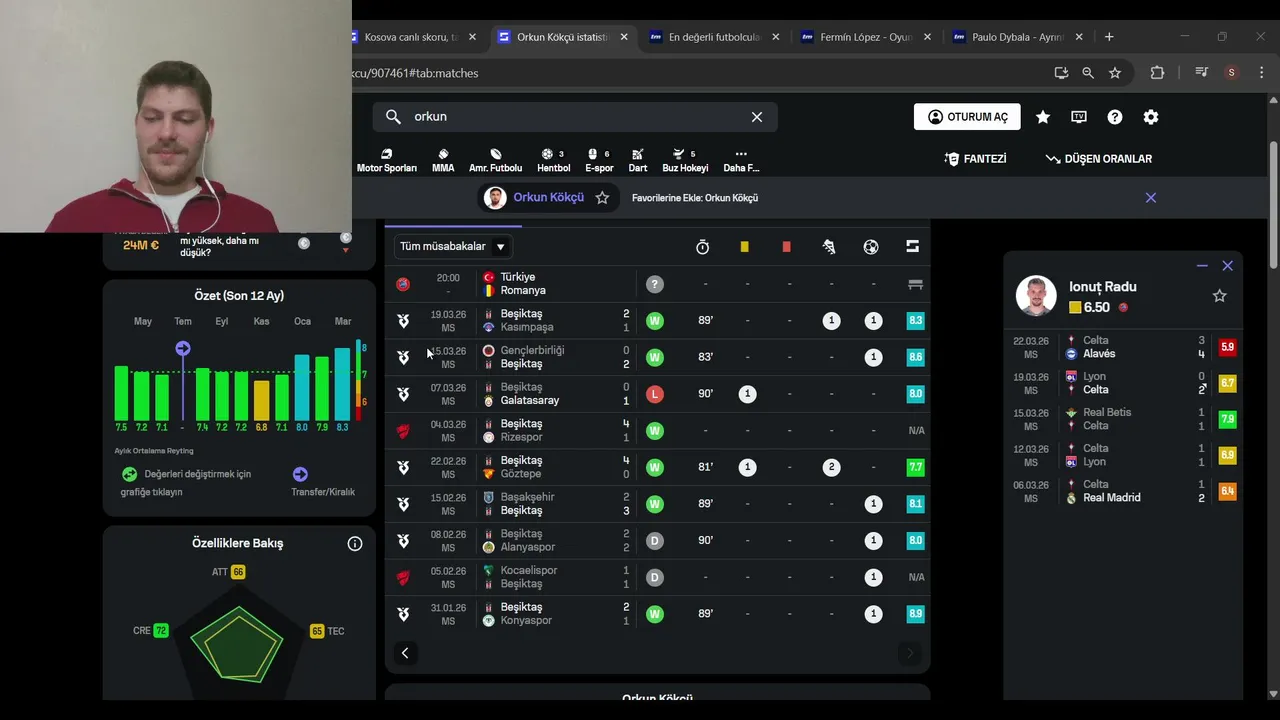Select the MMA sport category
This screenshot has width=1280, height=720.
click(x=443, y=161)
